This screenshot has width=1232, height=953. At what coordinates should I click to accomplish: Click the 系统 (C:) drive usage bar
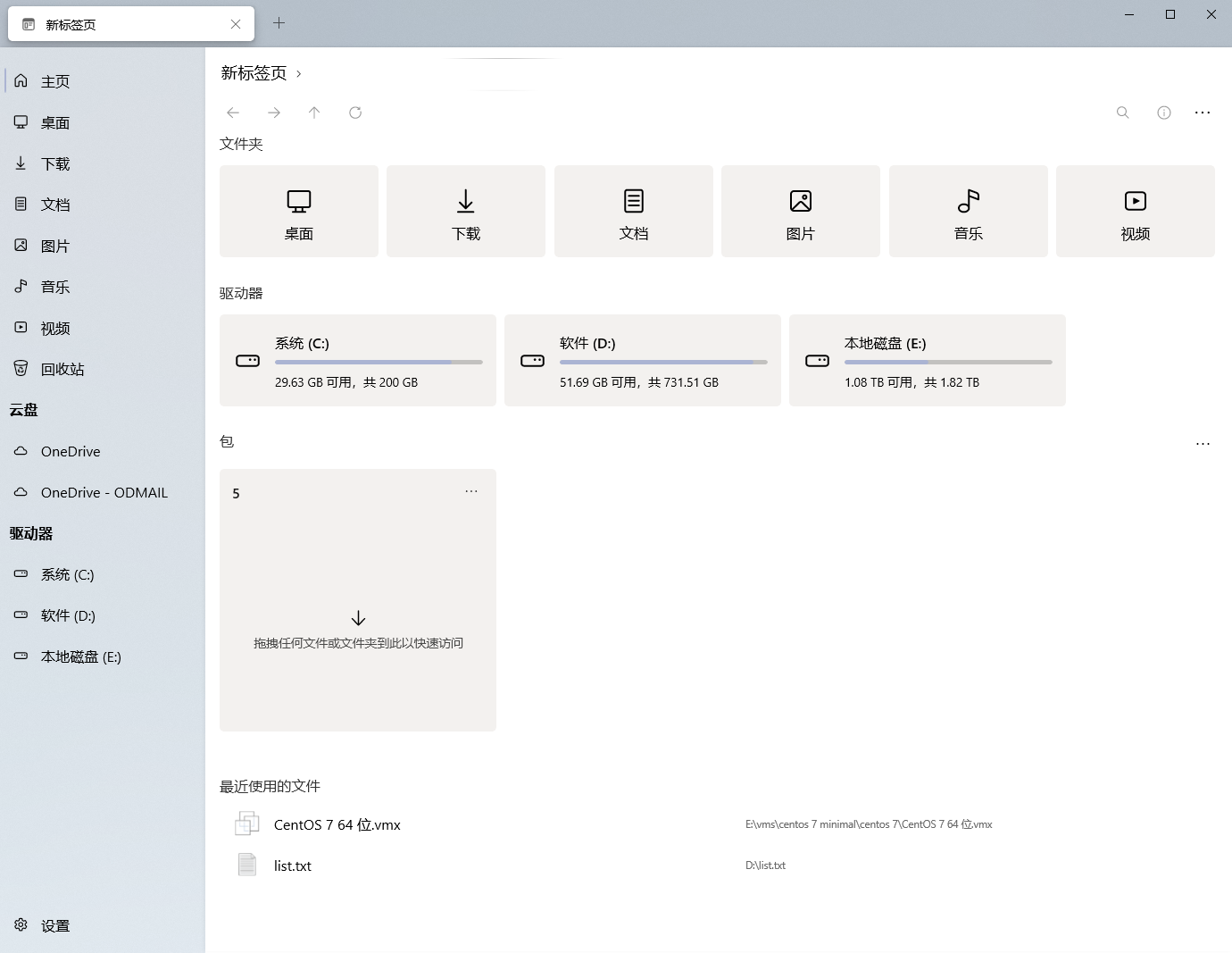pos(379,362)
